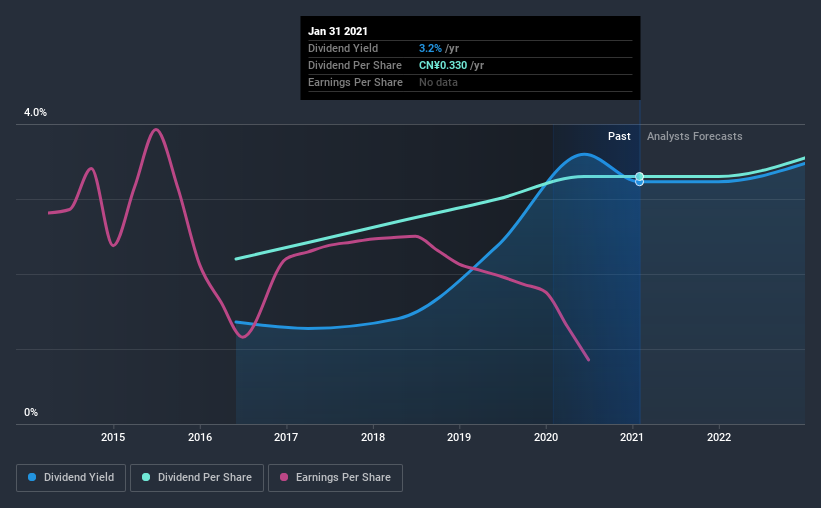Click the 2017 x-axis label
This screenshot has width=821, height=508.
pos(286,437)
